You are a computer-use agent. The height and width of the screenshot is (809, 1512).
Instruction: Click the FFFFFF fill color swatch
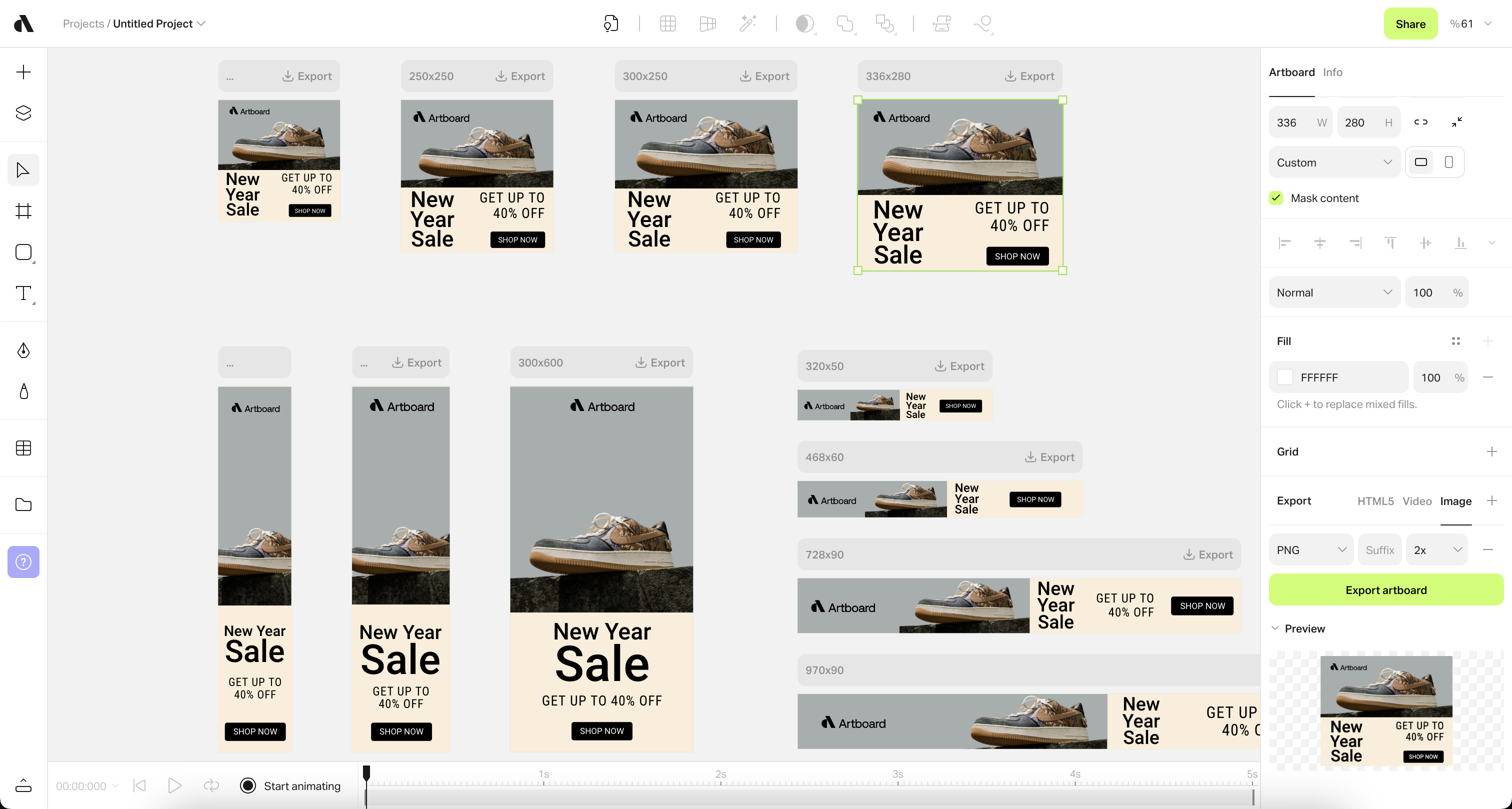click(x=1285, y=377)
